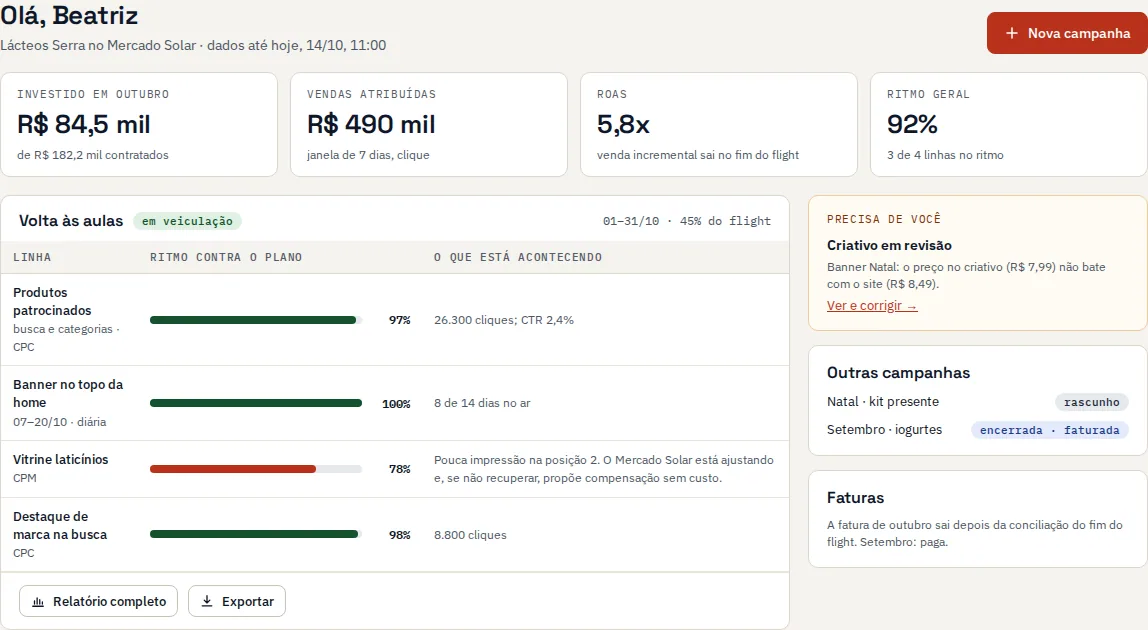Screen dimensions: 1148x630
Task: Click the Destaque de marca 98% progress bar
Action: 256,535
